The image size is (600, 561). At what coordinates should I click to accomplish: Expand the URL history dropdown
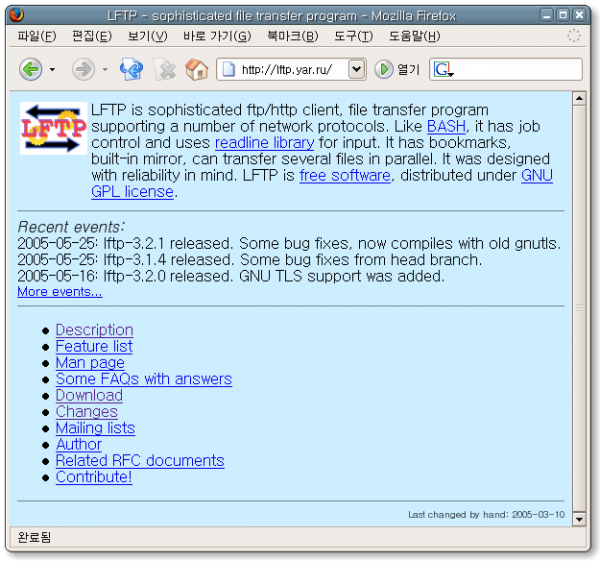click(x=357, y=69)
